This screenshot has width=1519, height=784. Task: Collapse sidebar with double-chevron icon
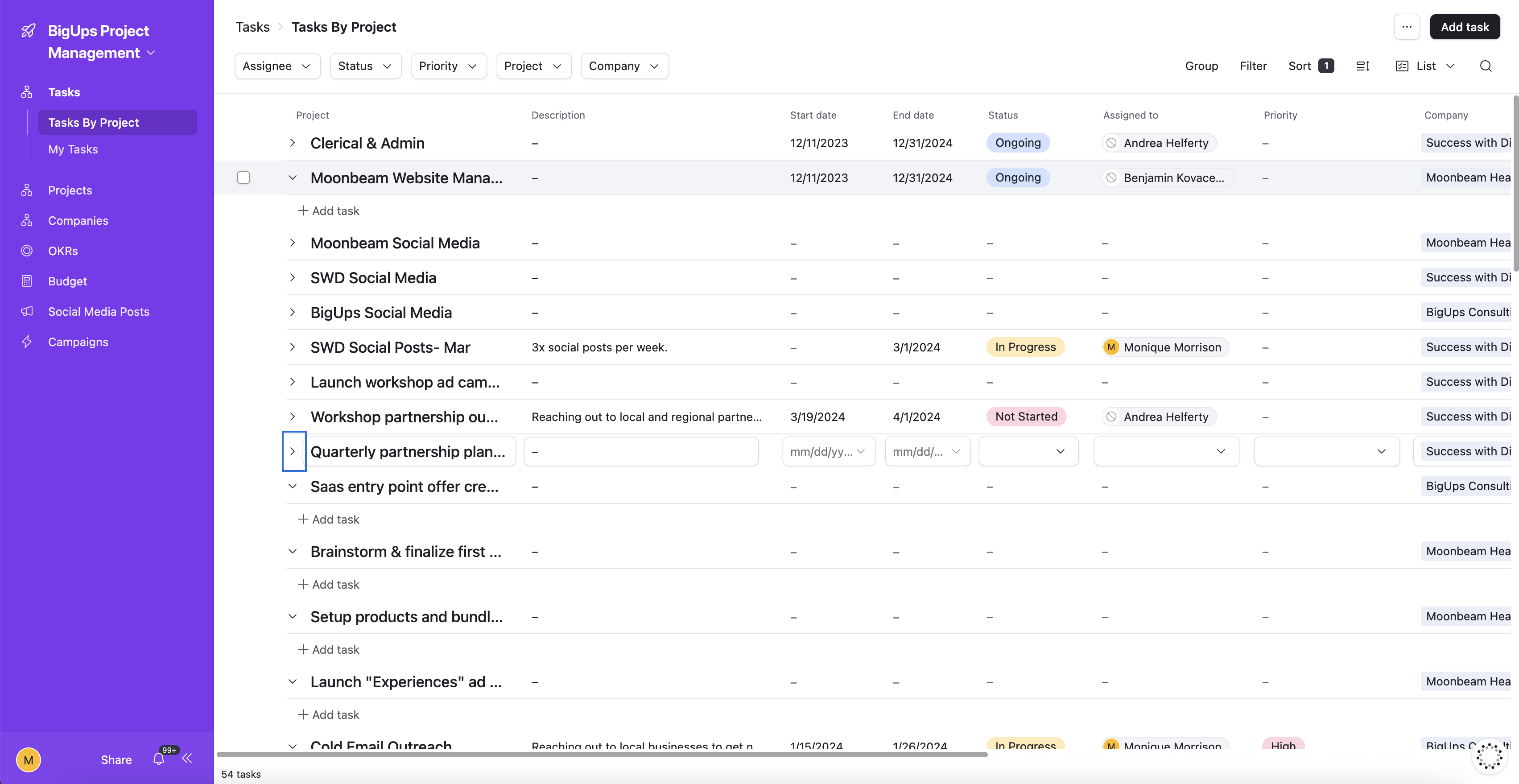pos(187,759)
